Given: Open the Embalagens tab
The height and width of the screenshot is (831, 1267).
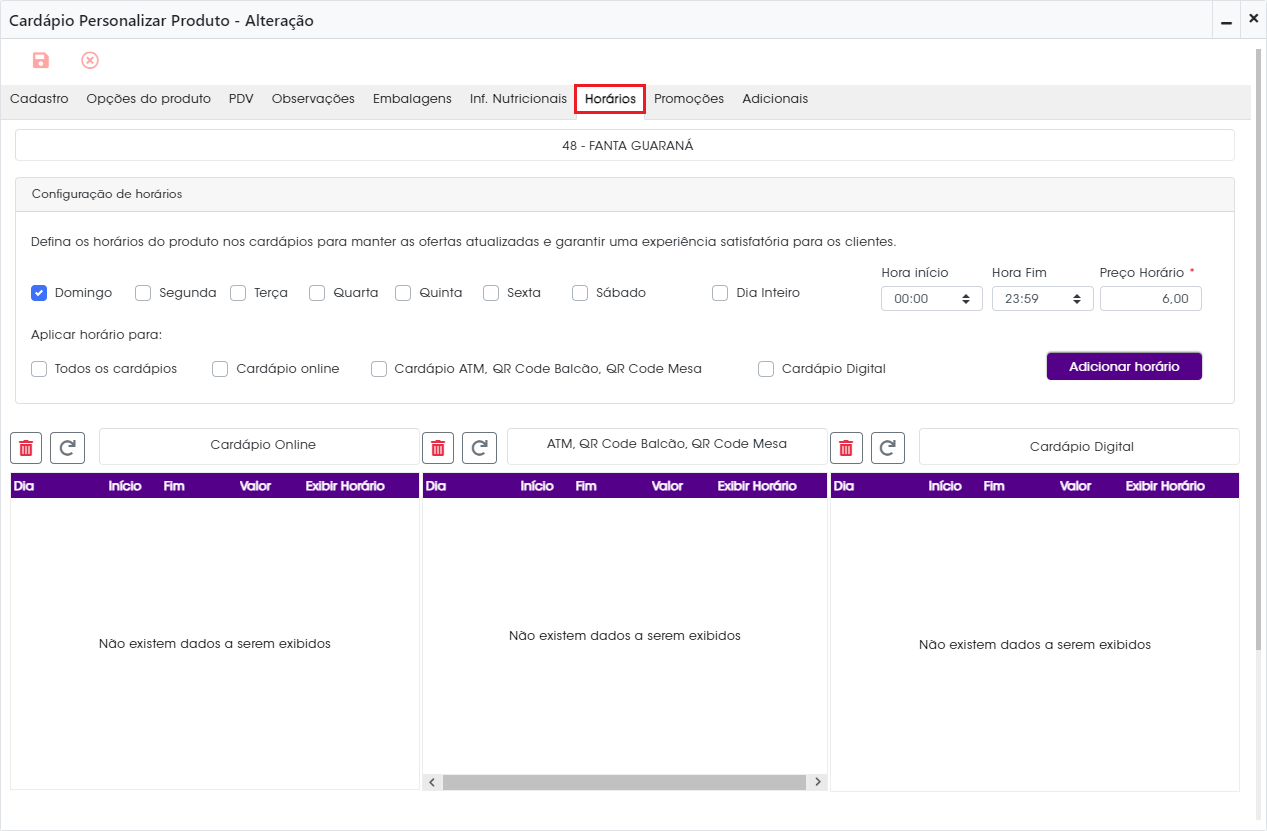Looking at the screenshot, I should [412, 99].
